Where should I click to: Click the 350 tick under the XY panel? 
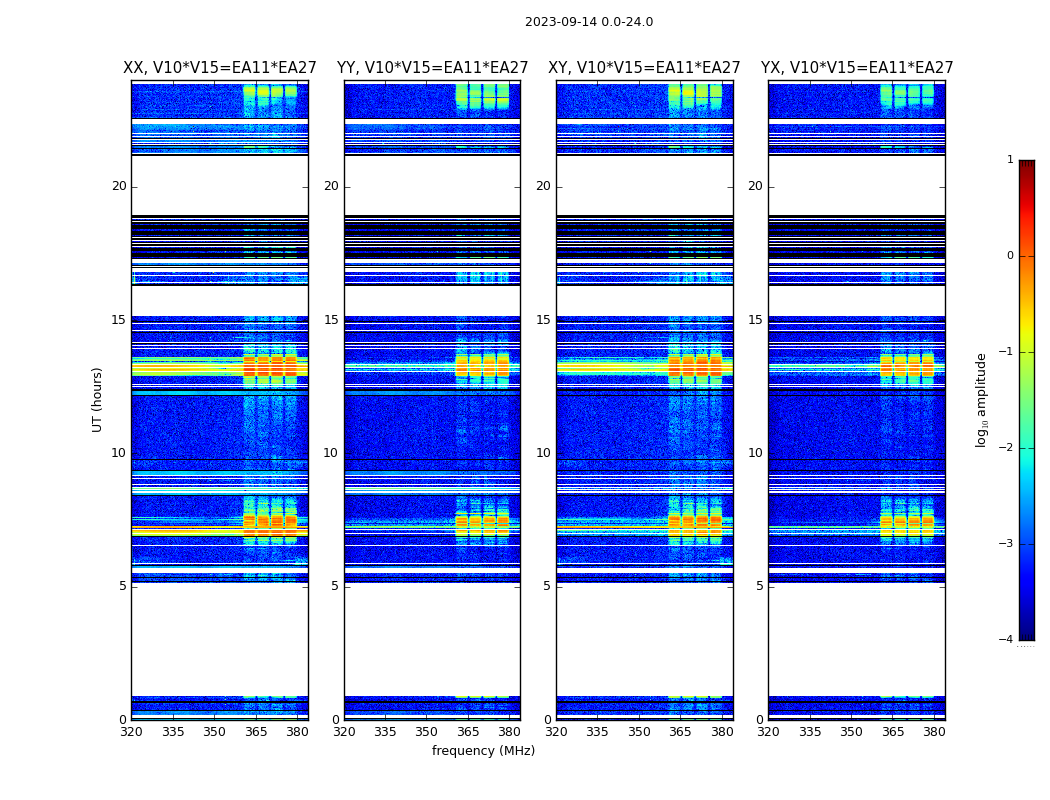point(639,732)
